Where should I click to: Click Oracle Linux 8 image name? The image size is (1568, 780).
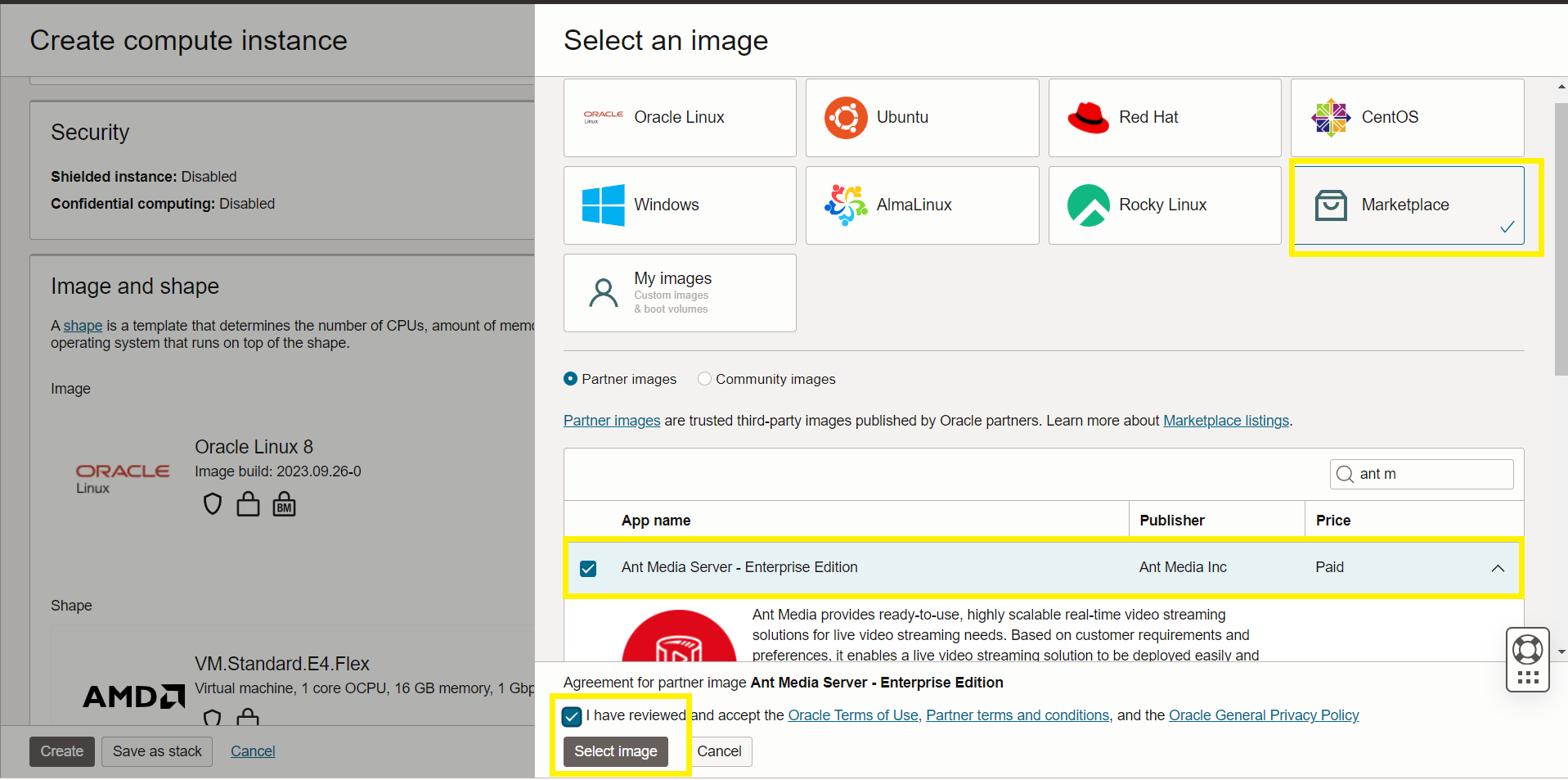click(x=254, y=447)
